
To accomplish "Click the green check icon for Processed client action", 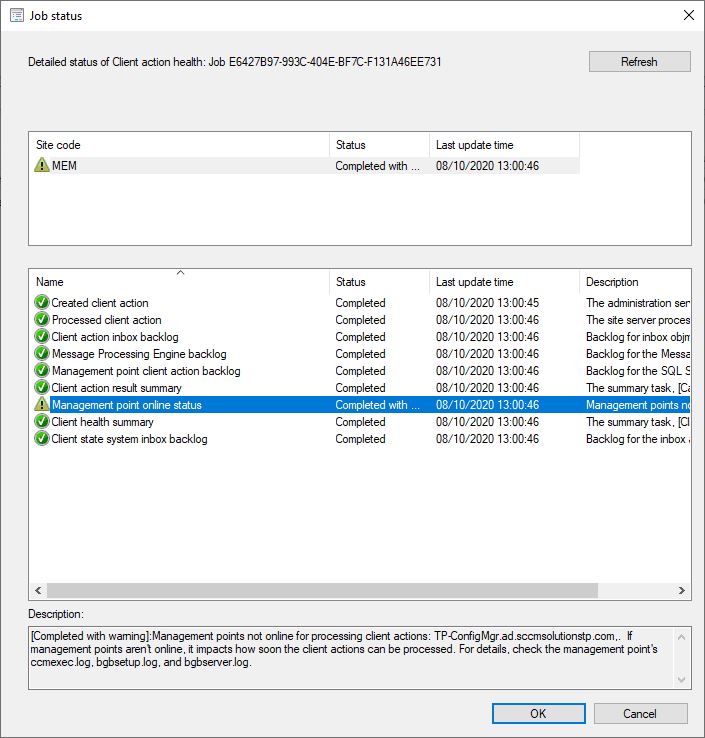I will pos(41,320).
